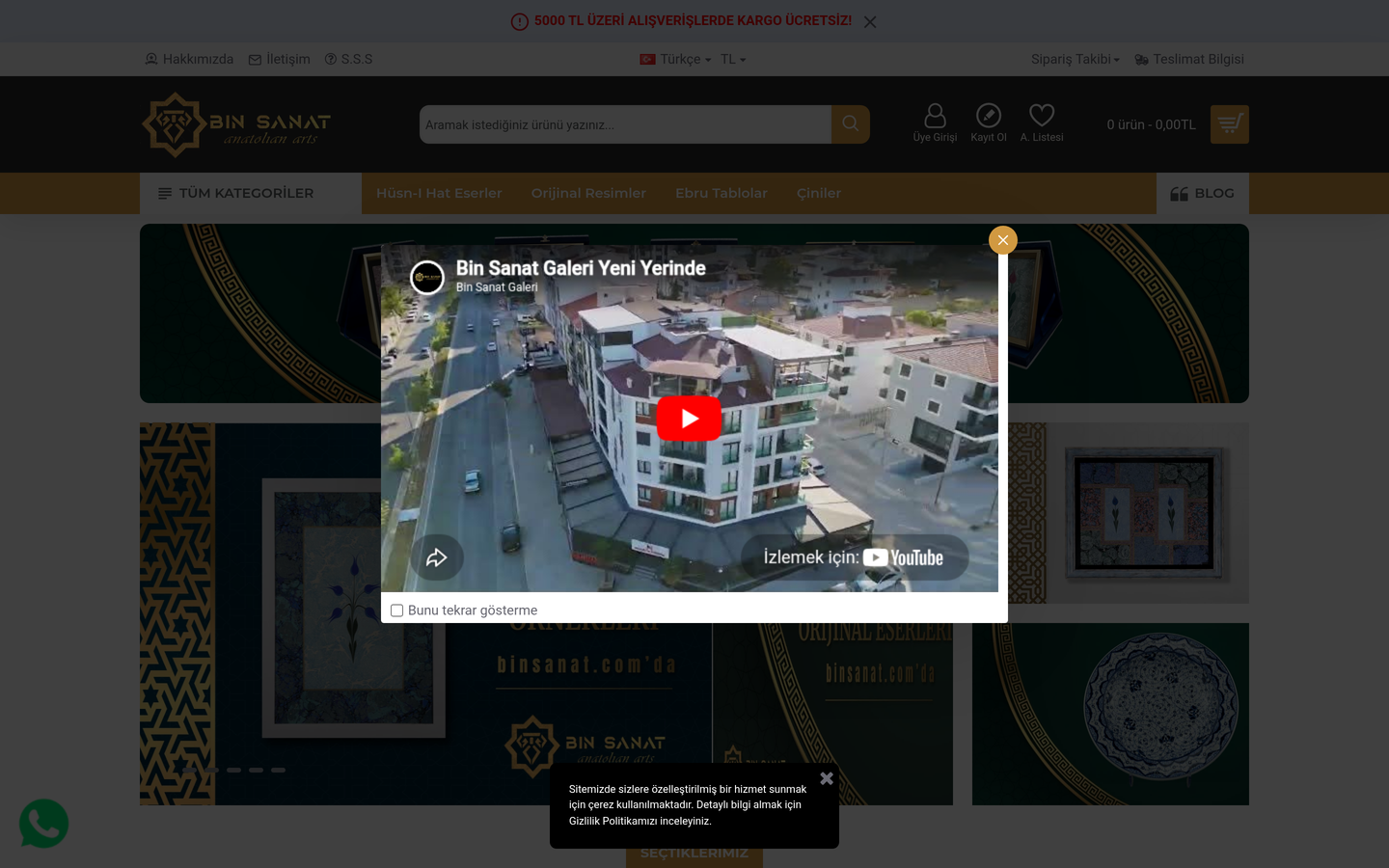This screenshot has height=868, width=1389.
Task: Expand the TL currency dropdown
Action: [733, 59]
